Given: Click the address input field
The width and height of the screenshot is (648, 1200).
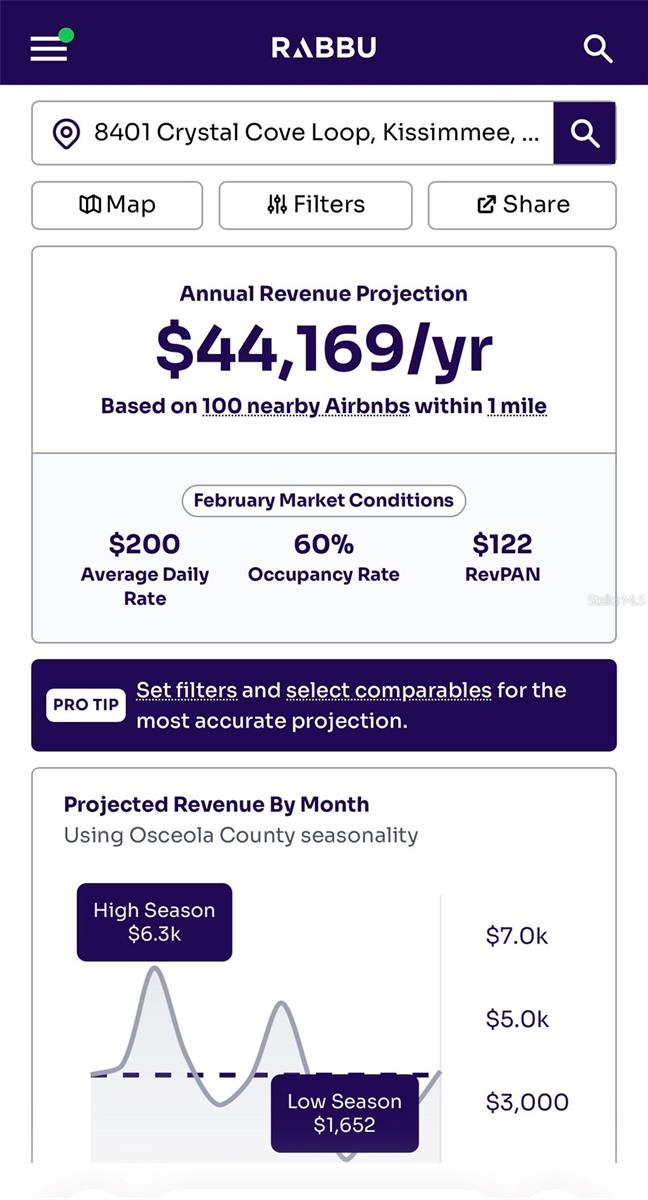Looking at the screenshot, I should (x=315, y=133).
